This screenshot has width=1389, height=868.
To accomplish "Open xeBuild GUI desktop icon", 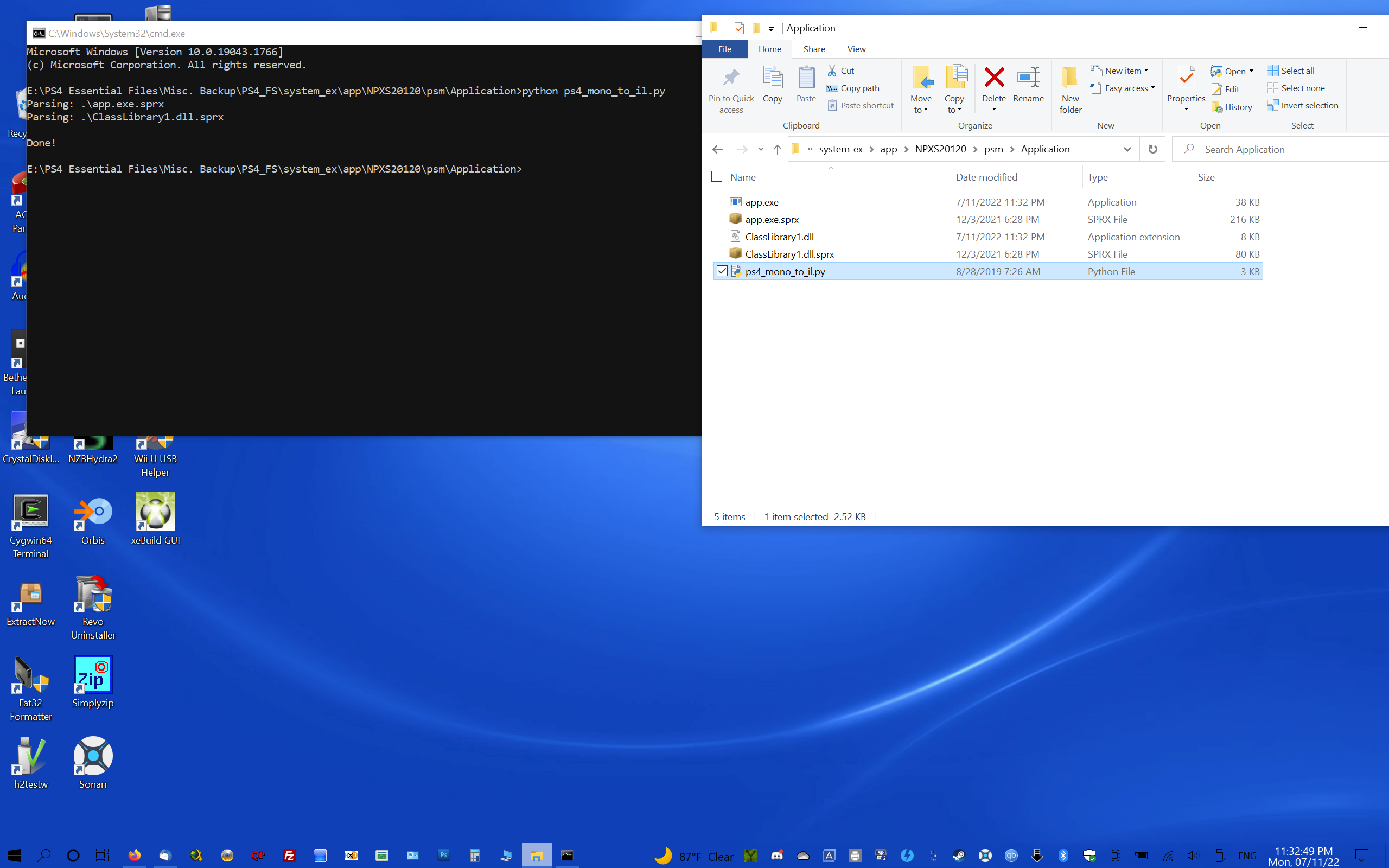I will pos(155,520).
